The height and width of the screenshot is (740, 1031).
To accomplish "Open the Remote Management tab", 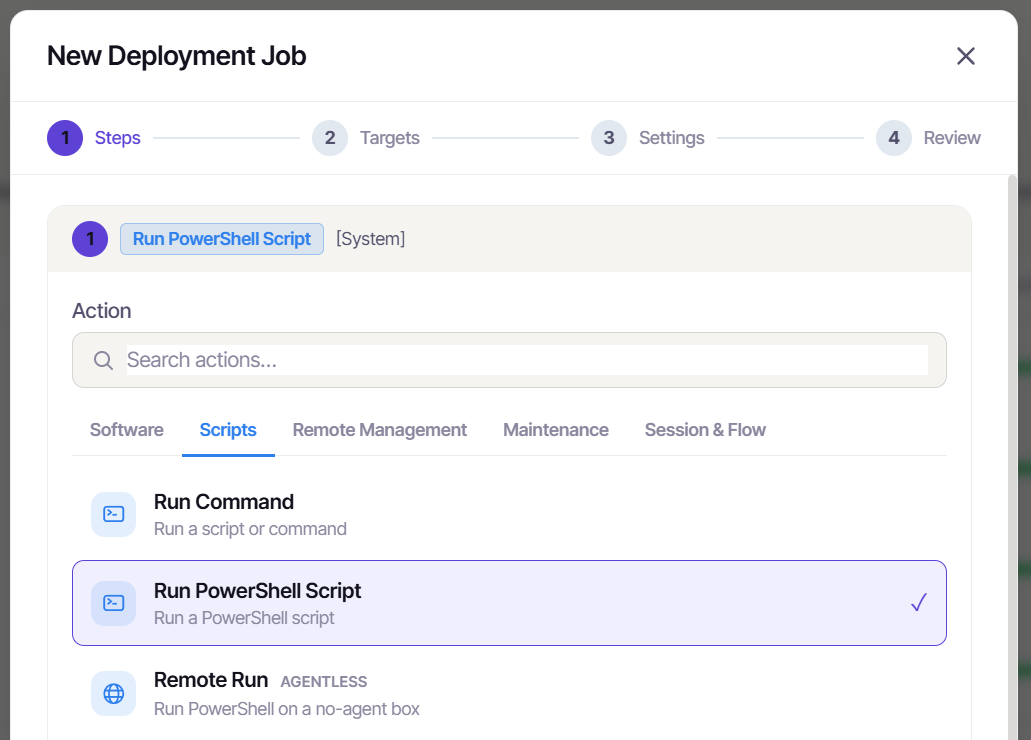I will point(380,430).
